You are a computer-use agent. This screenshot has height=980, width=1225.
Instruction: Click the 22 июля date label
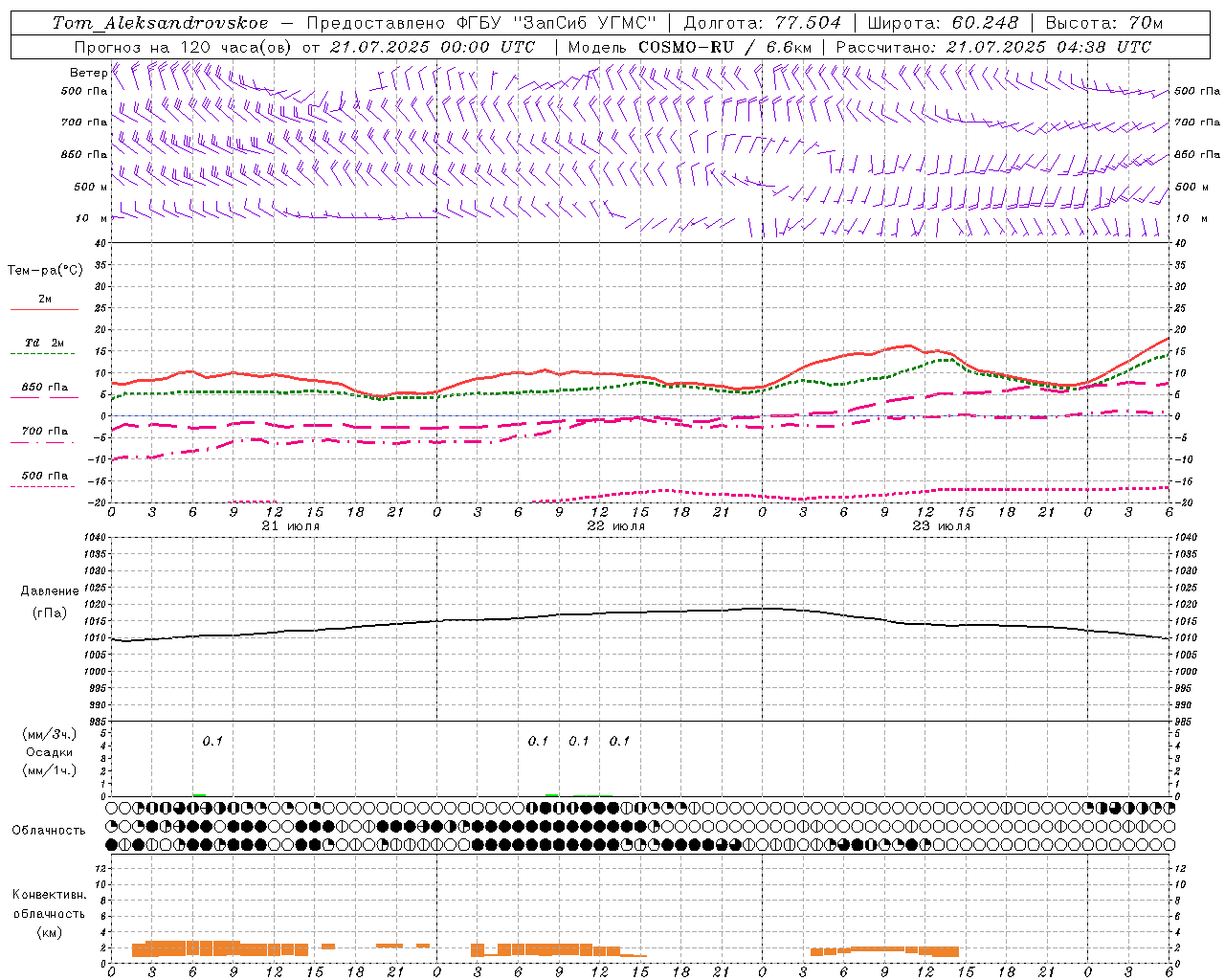coord(616,526)
